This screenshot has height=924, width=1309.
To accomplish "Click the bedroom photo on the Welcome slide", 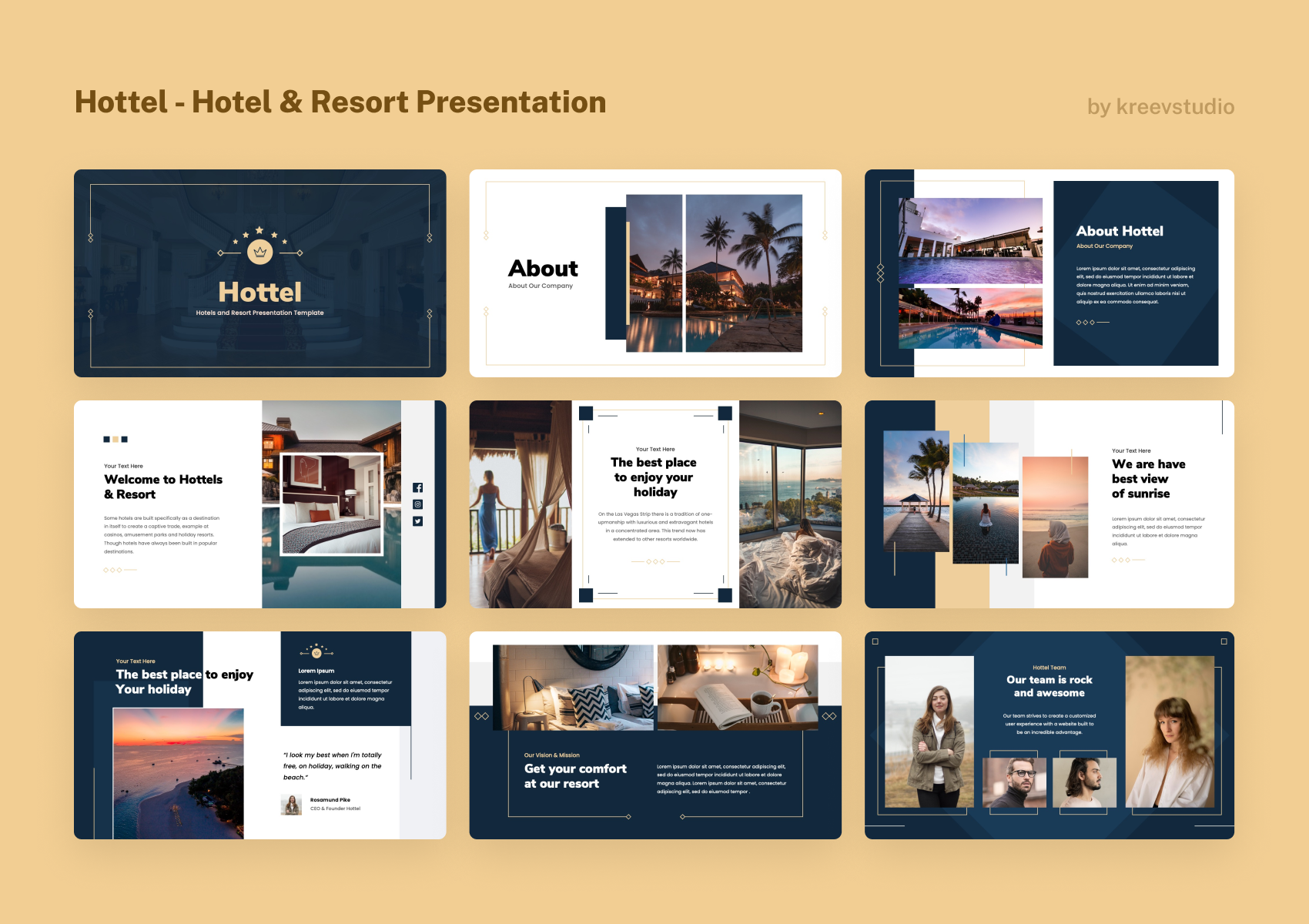I will coord(331,504).
